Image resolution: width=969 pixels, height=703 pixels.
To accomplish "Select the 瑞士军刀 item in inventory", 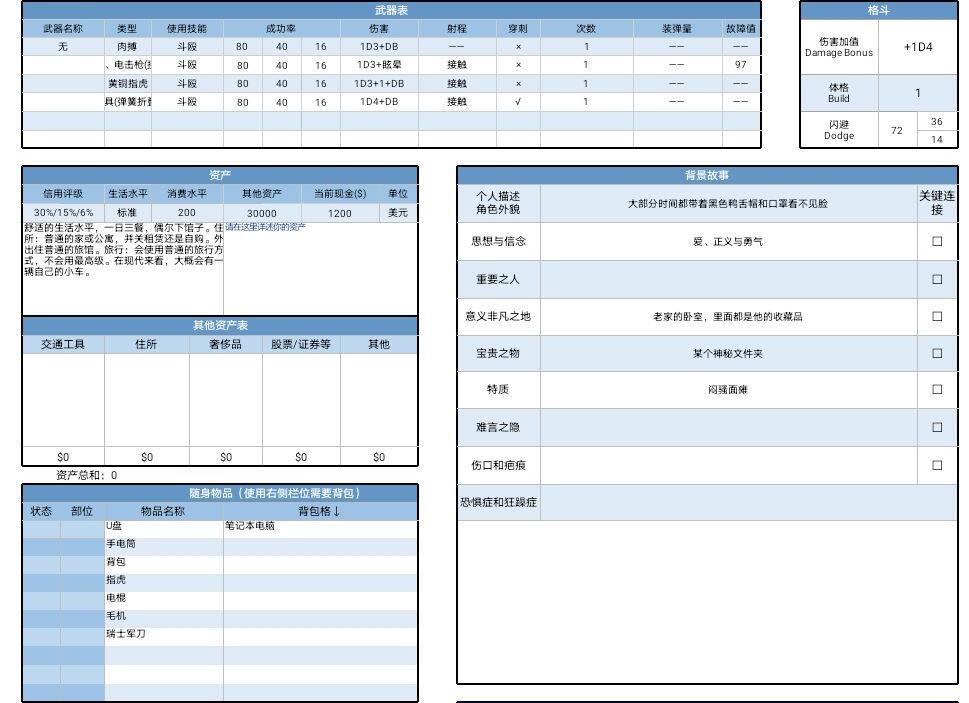I will [x=163, y=634].
